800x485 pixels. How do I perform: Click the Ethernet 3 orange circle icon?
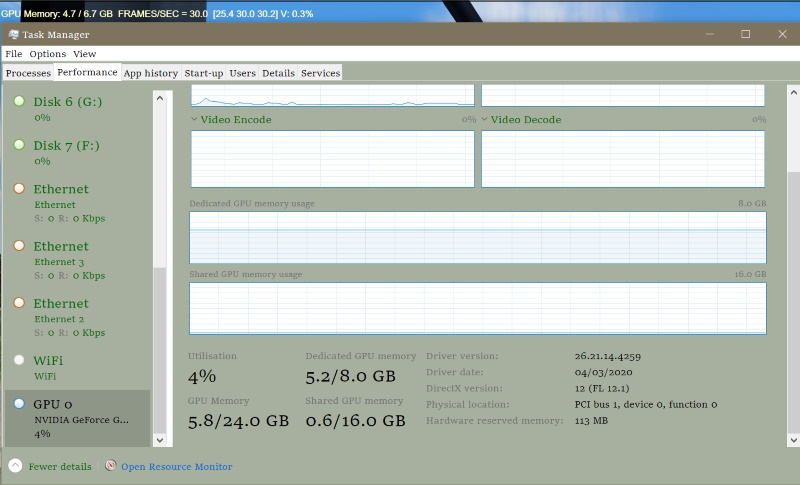point(19,246)
